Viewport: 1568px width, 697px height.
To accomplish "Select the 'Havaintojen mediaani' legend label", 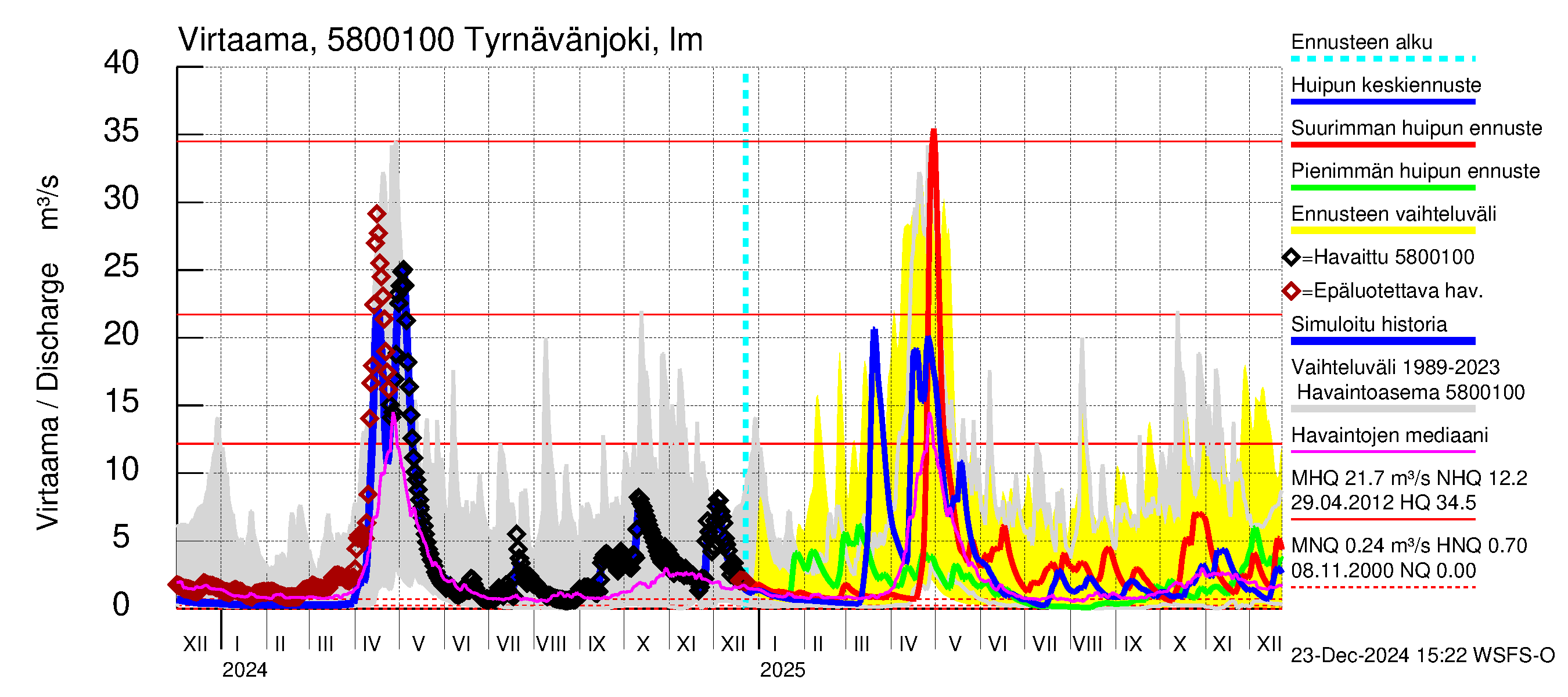I will coord(1389,436).
